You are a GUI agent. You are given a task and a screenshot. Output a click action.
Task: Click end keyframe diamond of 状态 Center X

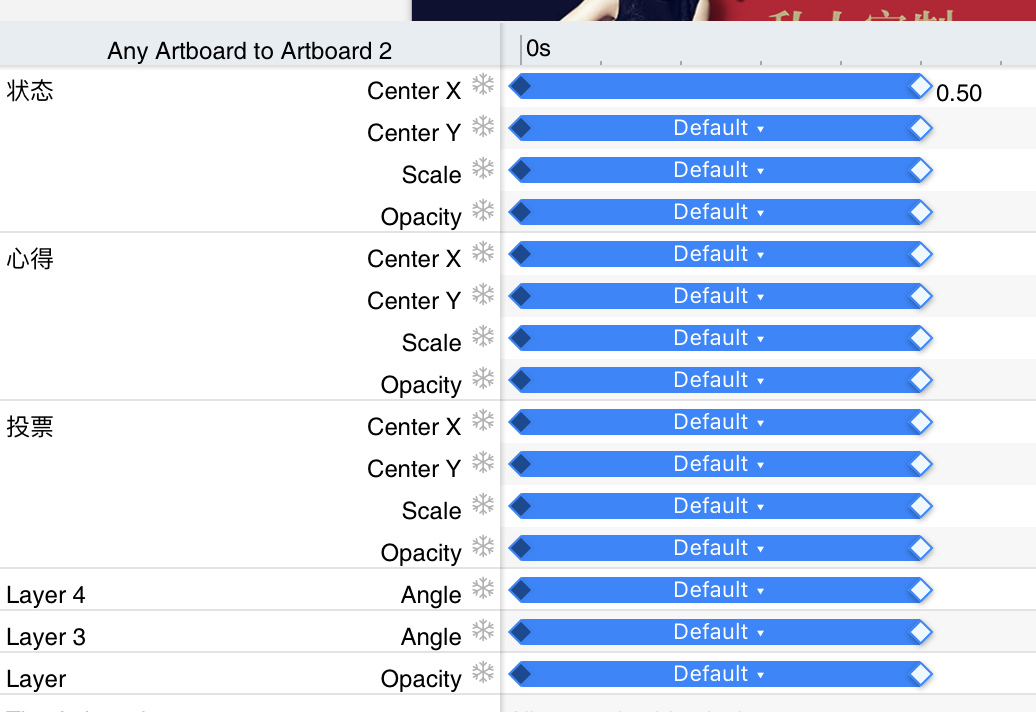coord(921,87)
